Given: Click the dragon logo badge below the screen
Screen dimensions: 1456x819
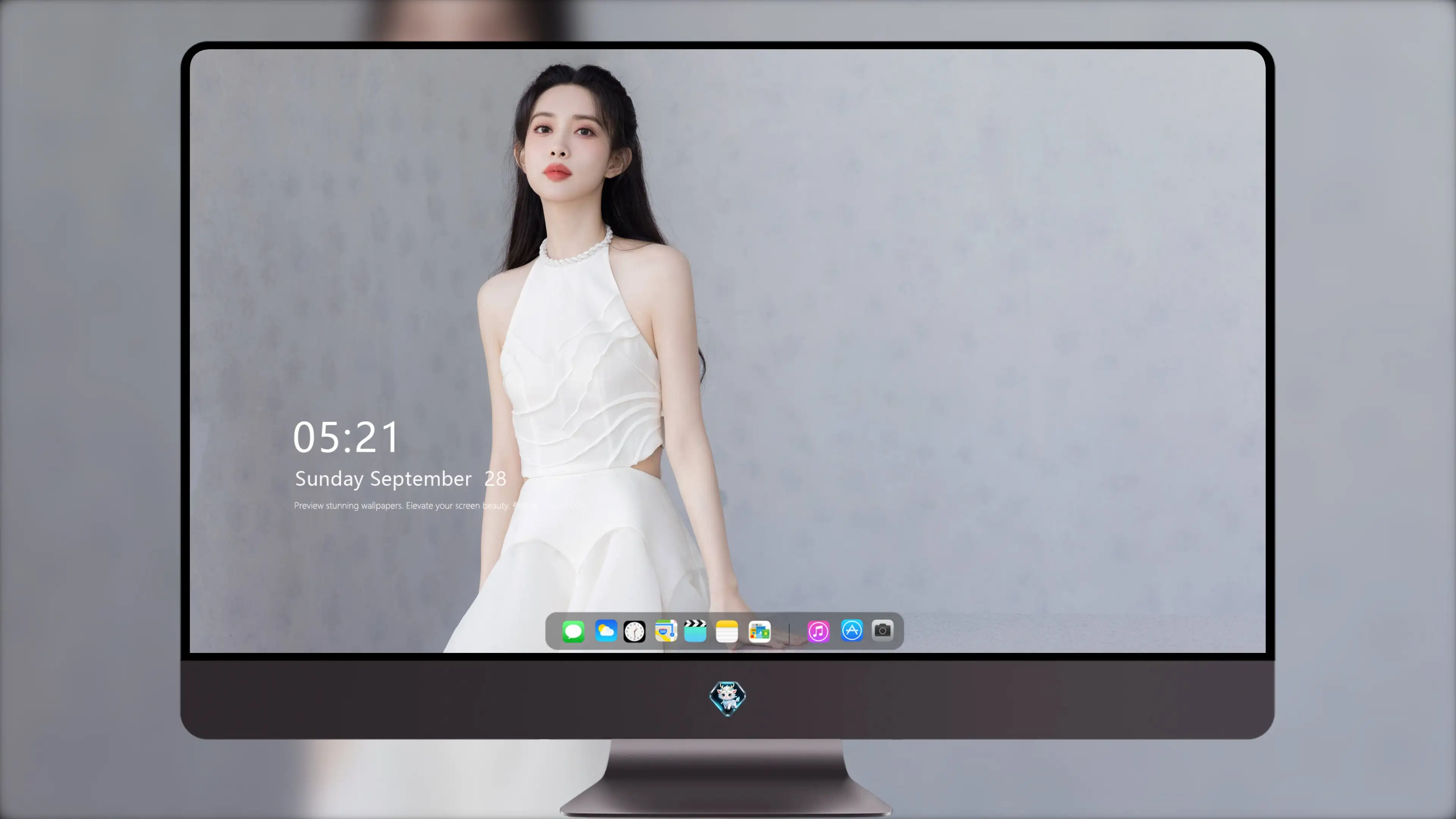Looking at the screenshot, I should click(728, 698).
